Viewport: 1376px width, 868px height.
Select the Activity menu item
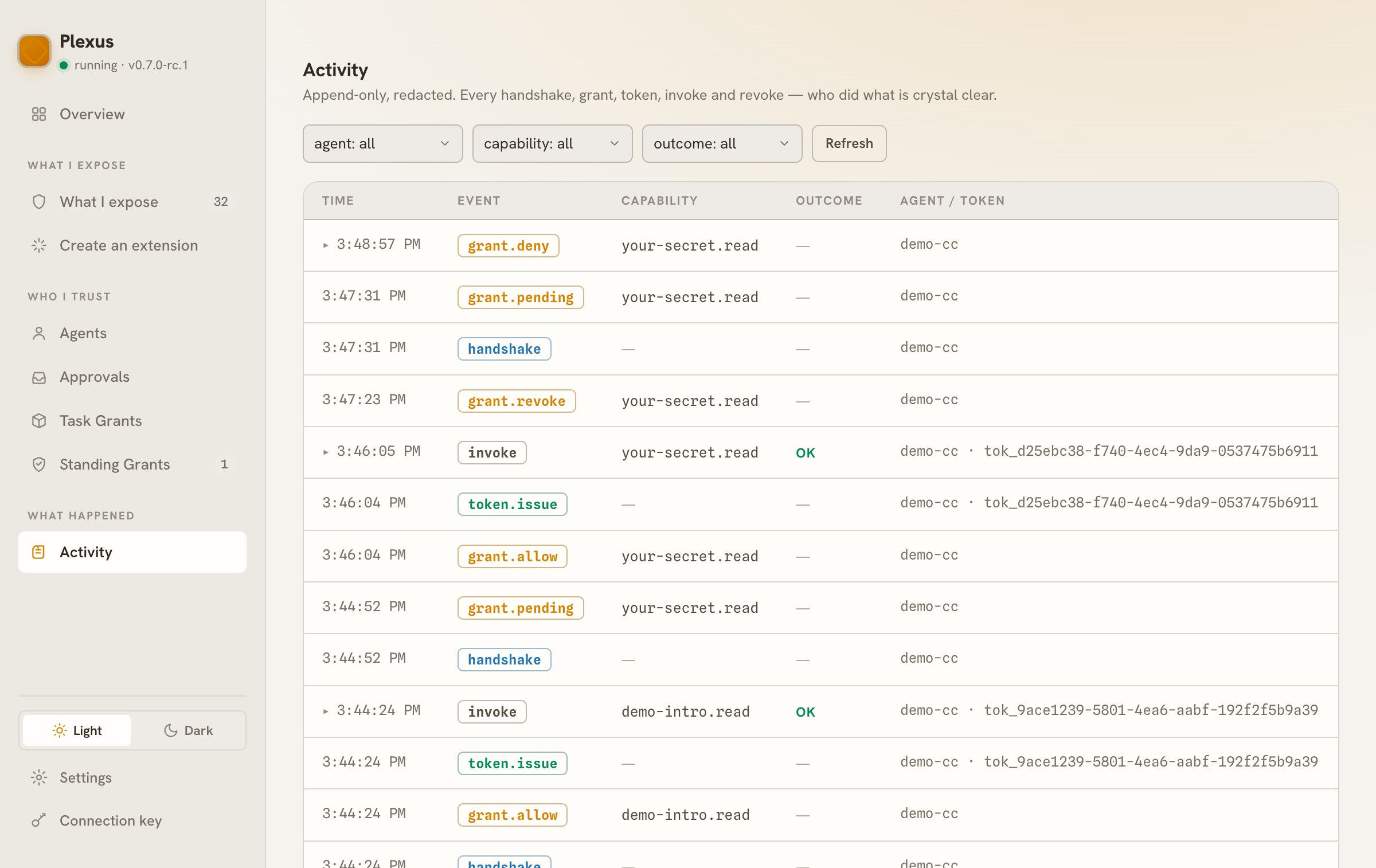[132, 552]
